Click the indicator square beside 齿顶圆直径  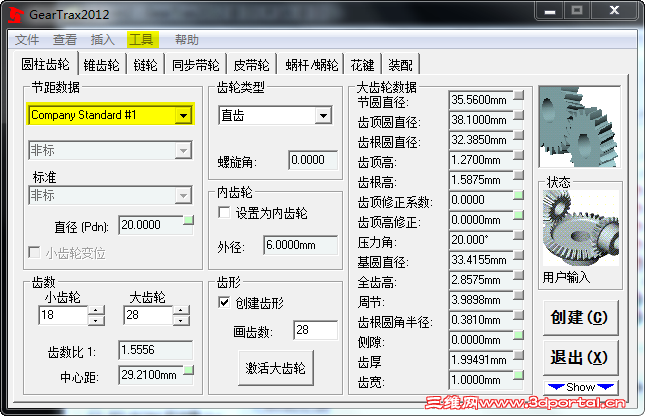coord(519,115)
